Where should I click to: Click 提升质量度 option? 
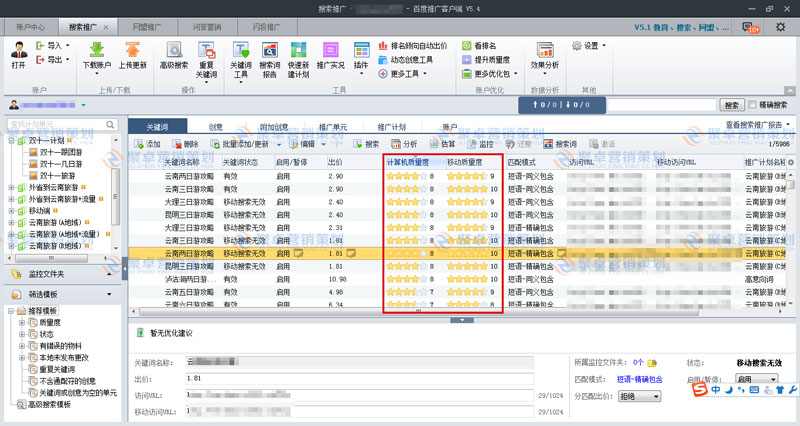[486, 60]
